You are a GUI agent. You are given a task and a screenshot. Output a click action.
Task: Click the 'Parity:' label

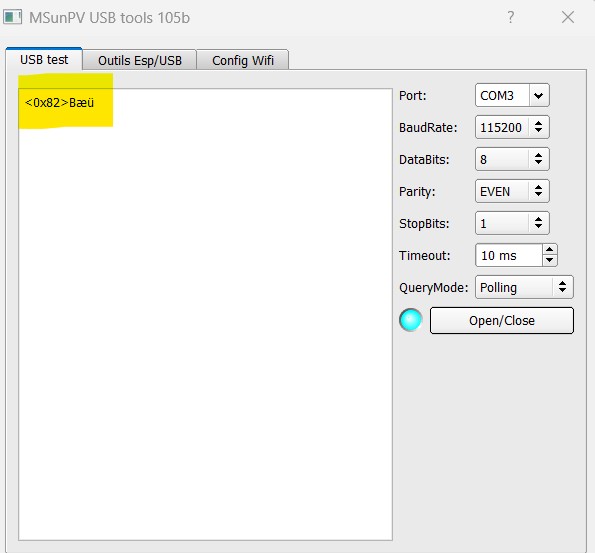click(x=417, y=192)
